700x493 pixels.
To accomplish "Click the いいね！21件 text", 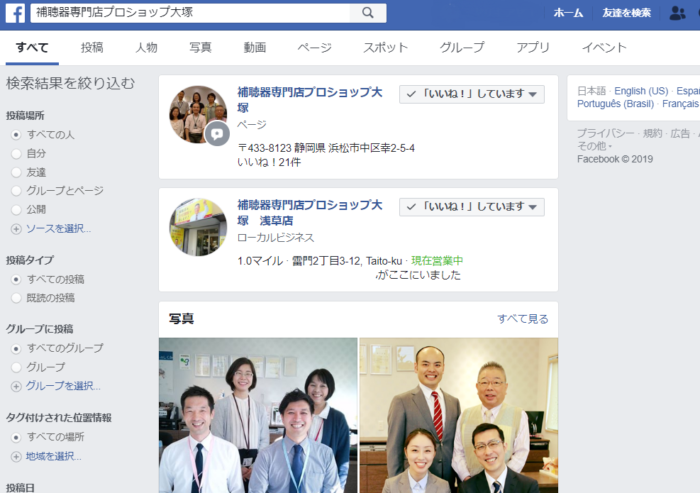I will (x=269, y=162).
